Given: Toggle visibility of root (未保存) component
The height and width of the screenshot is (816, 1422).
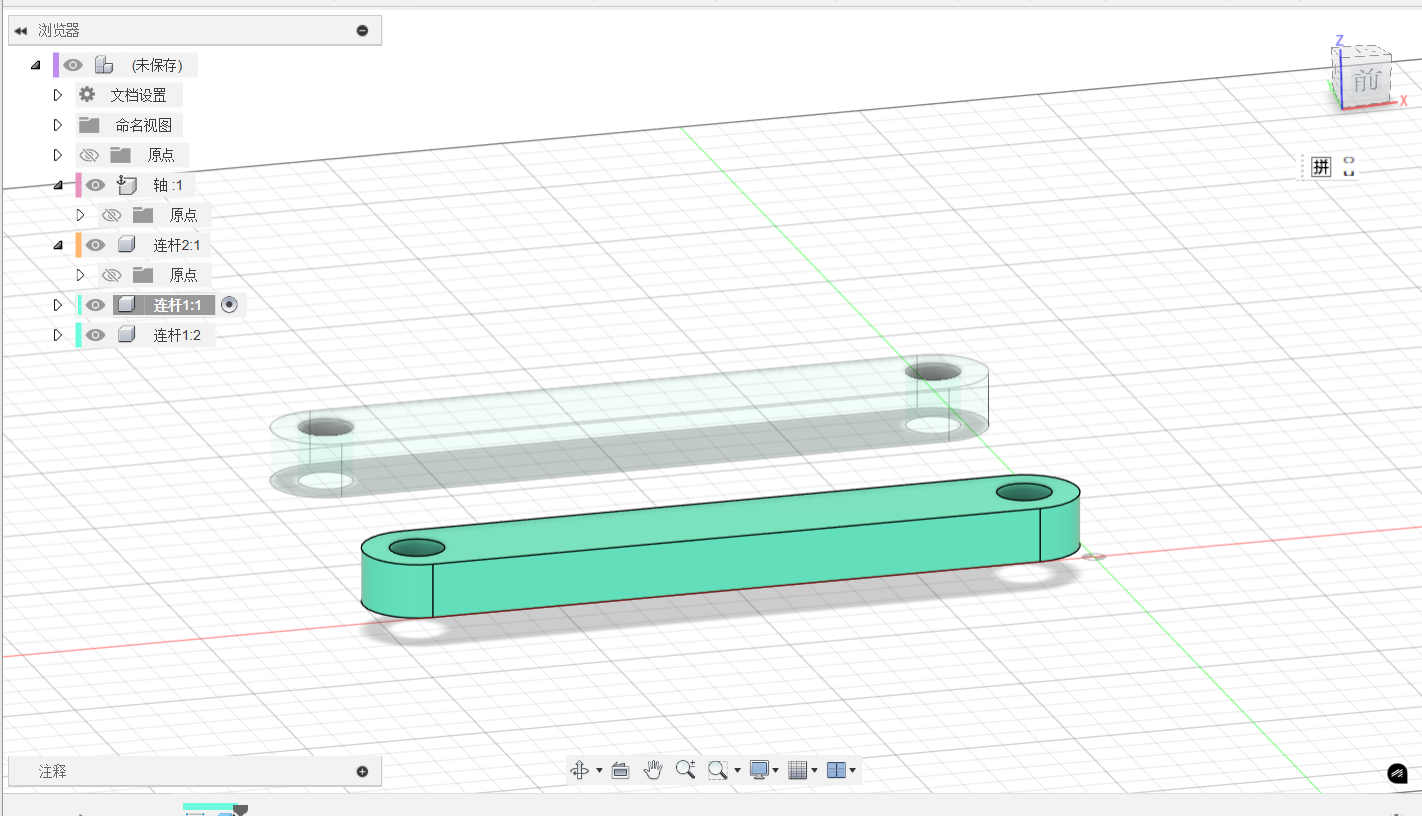Looking at the screenshot, I should (x=73, y=65).
